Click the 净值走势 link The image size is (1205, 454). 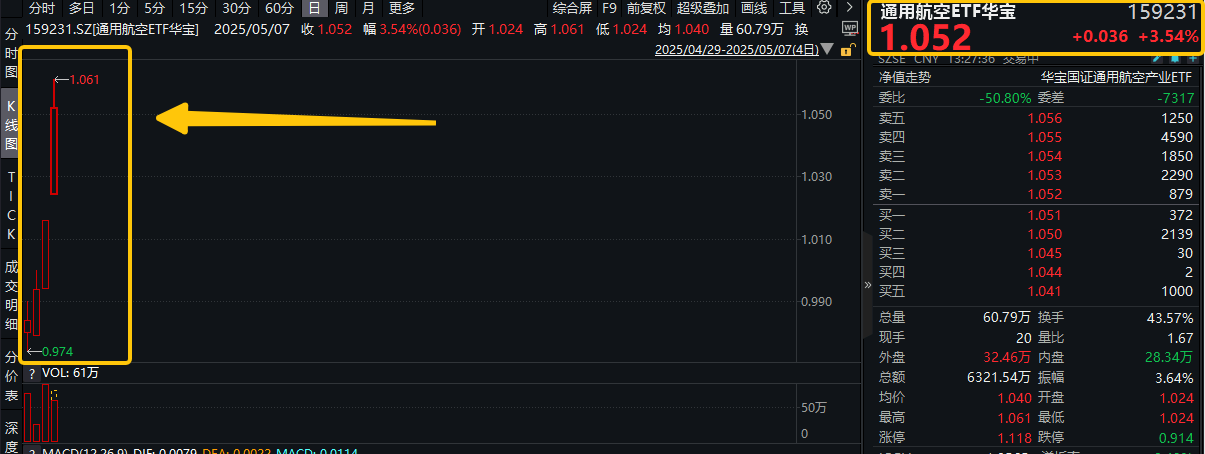tap(904, 77)
